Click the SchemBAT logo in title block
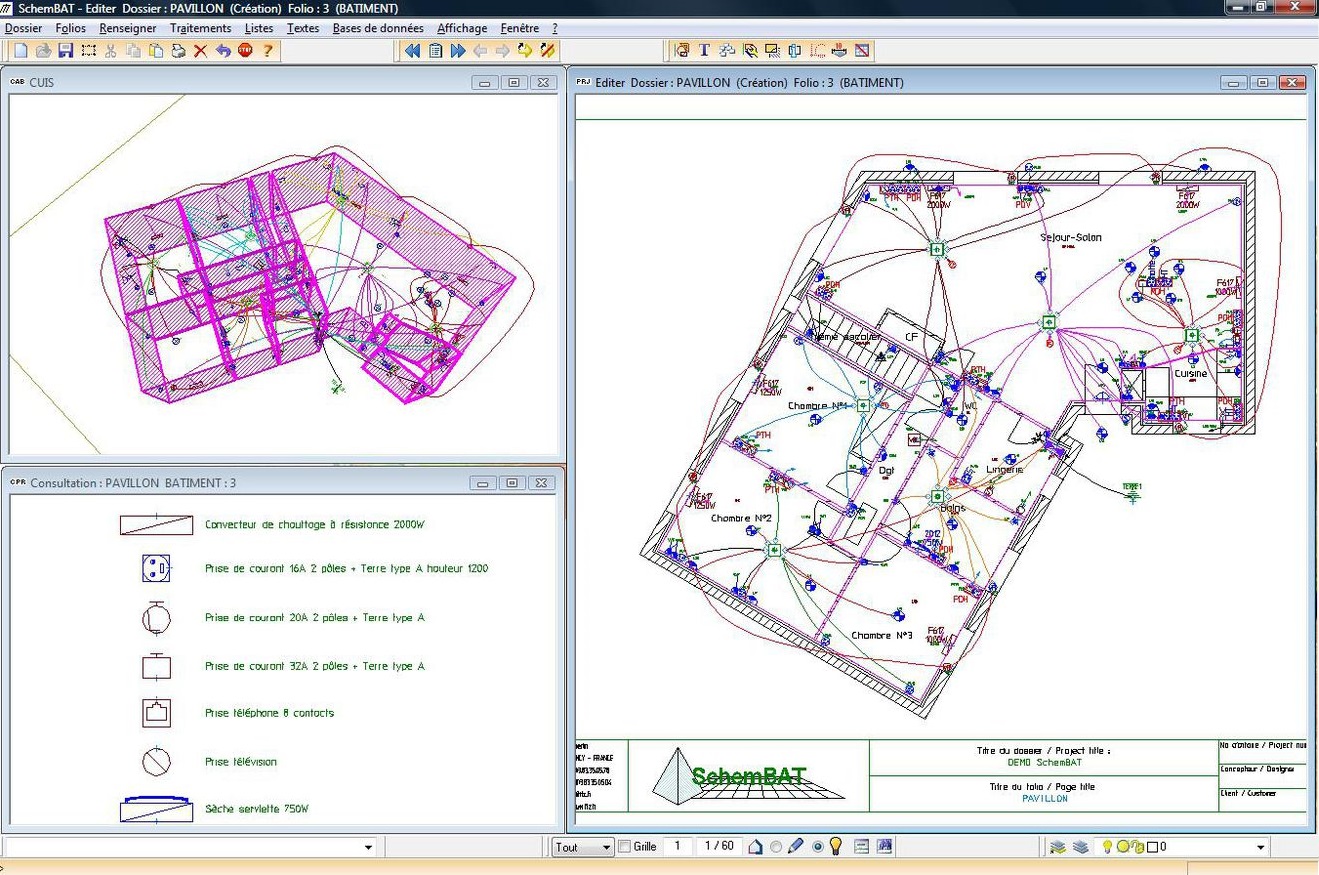 click(x=749, y=776)
